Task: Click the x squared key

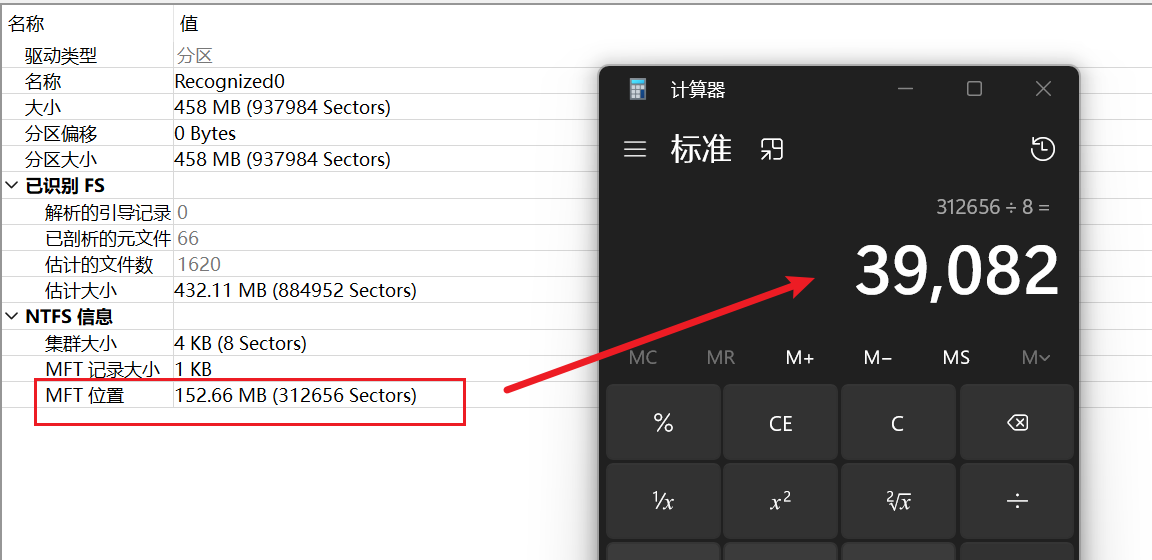Action: click(x=780, y=501)
